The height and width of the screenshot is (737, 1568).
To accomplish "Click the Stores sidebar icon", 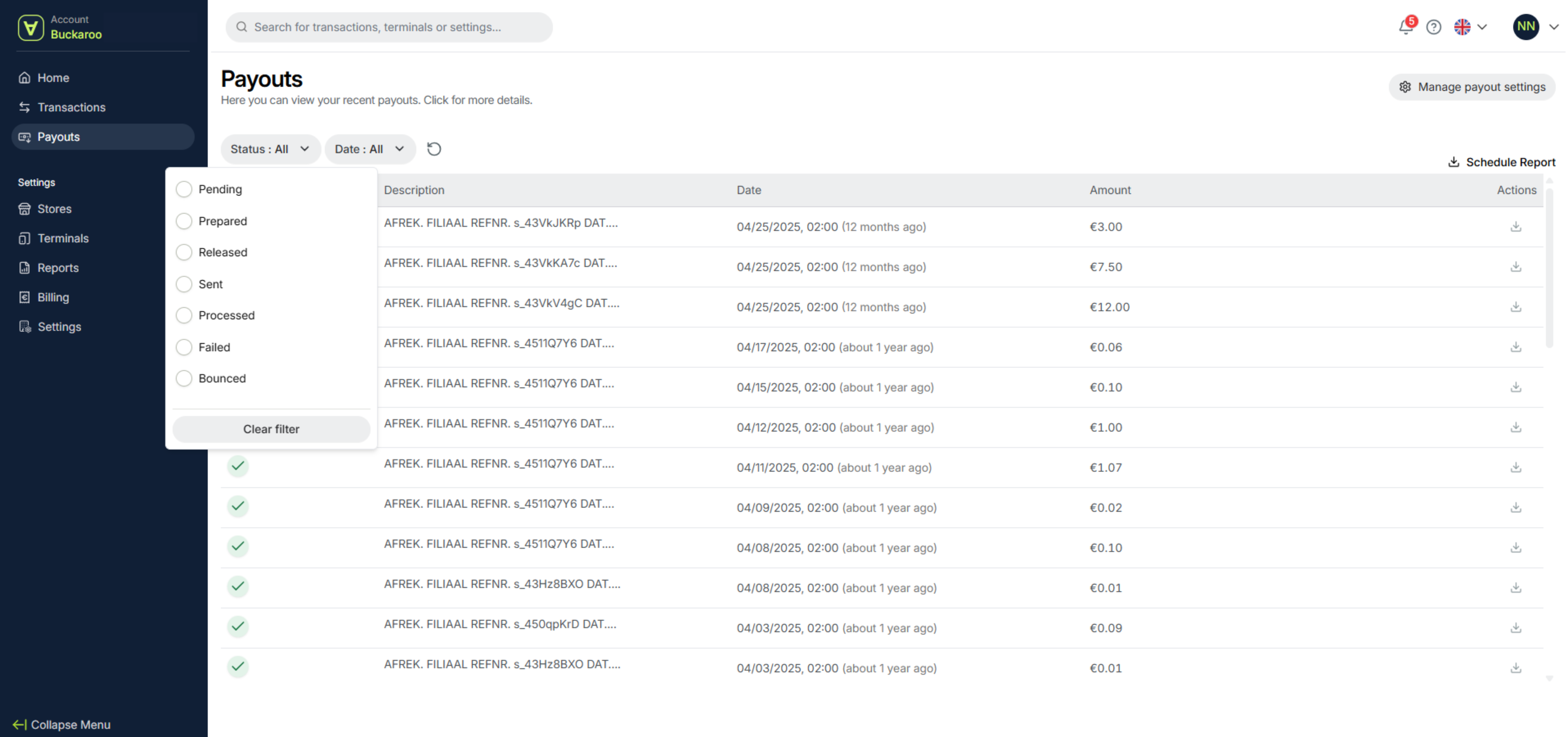I will (x=24, y=209).
